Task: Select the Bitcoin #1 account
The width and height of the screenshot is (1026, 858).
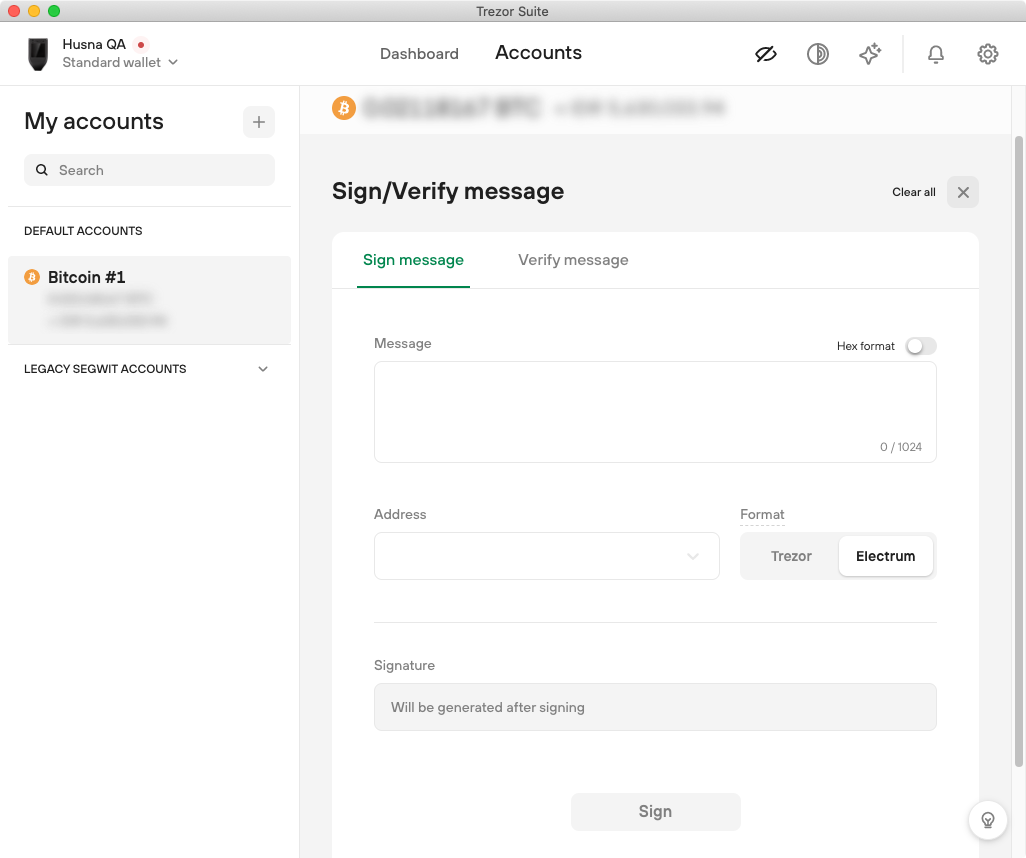Action: [x=149, y=300]
